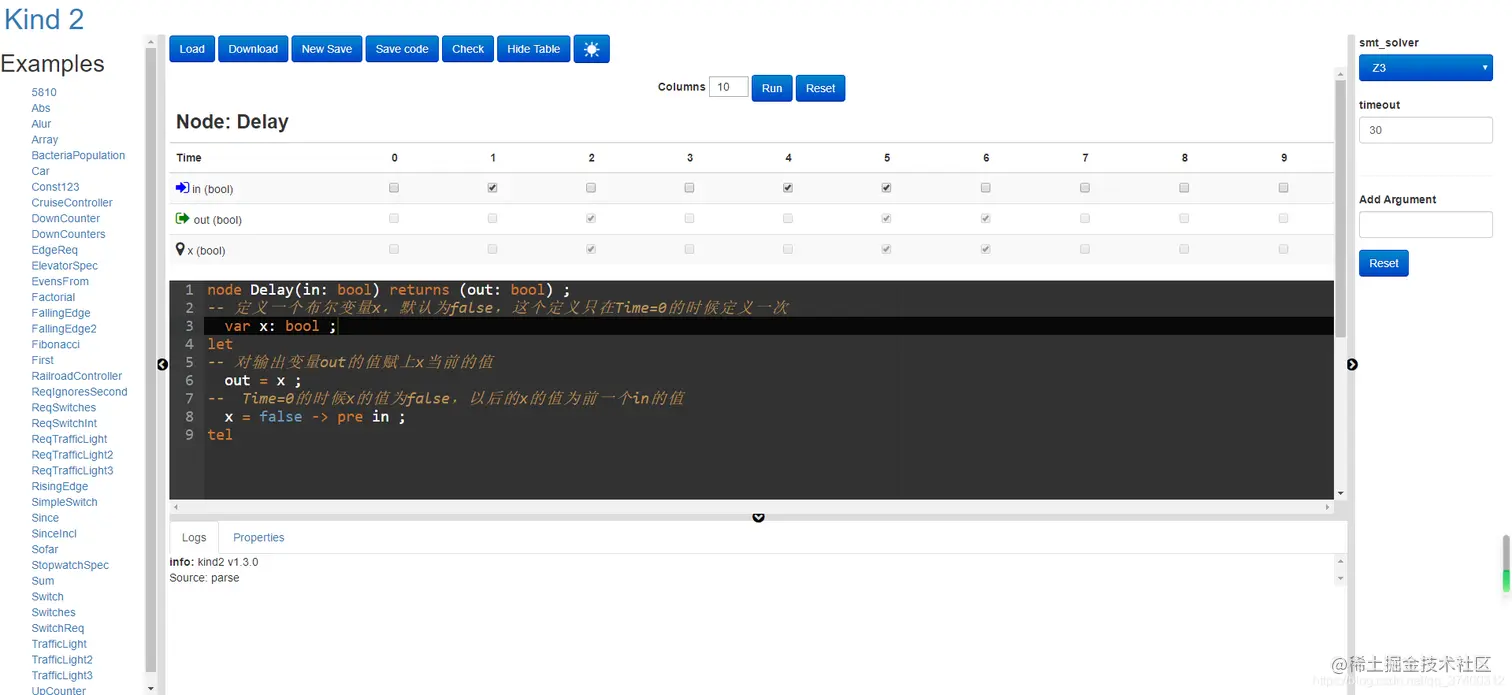Collapse the right settings panel with right arrow

1352,365
